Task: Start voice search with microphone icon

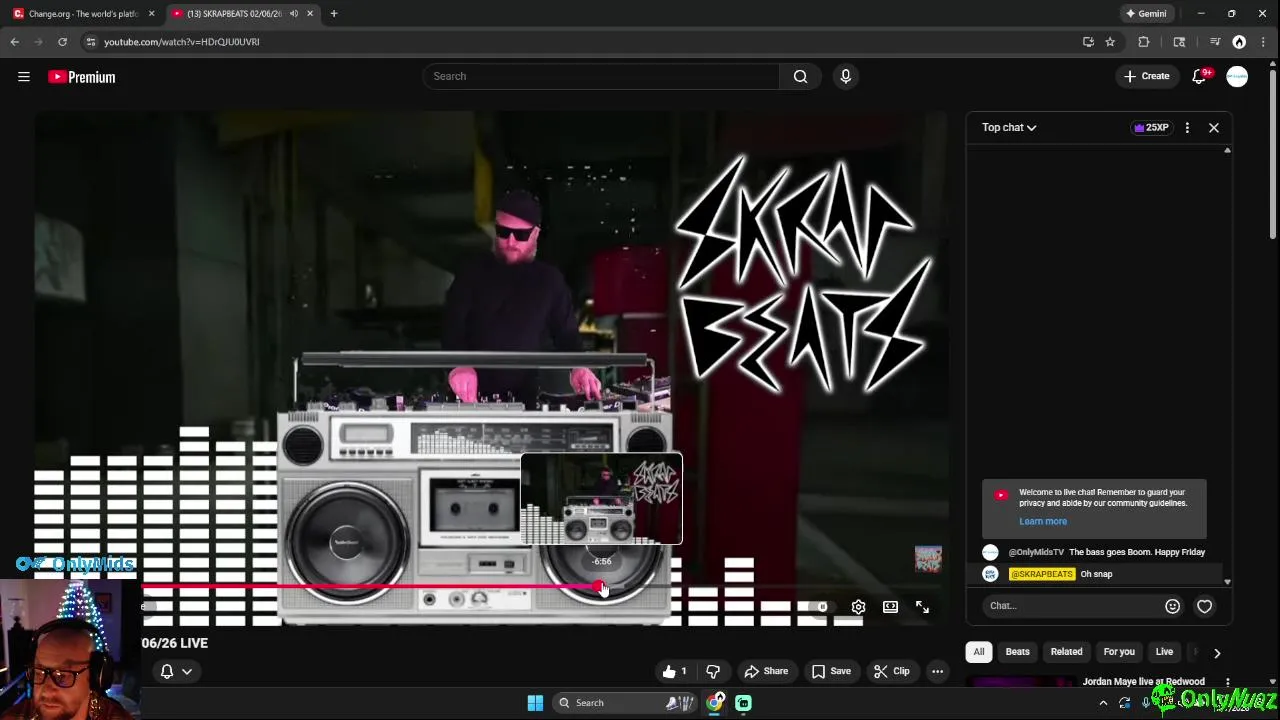Action: point(845,76)
